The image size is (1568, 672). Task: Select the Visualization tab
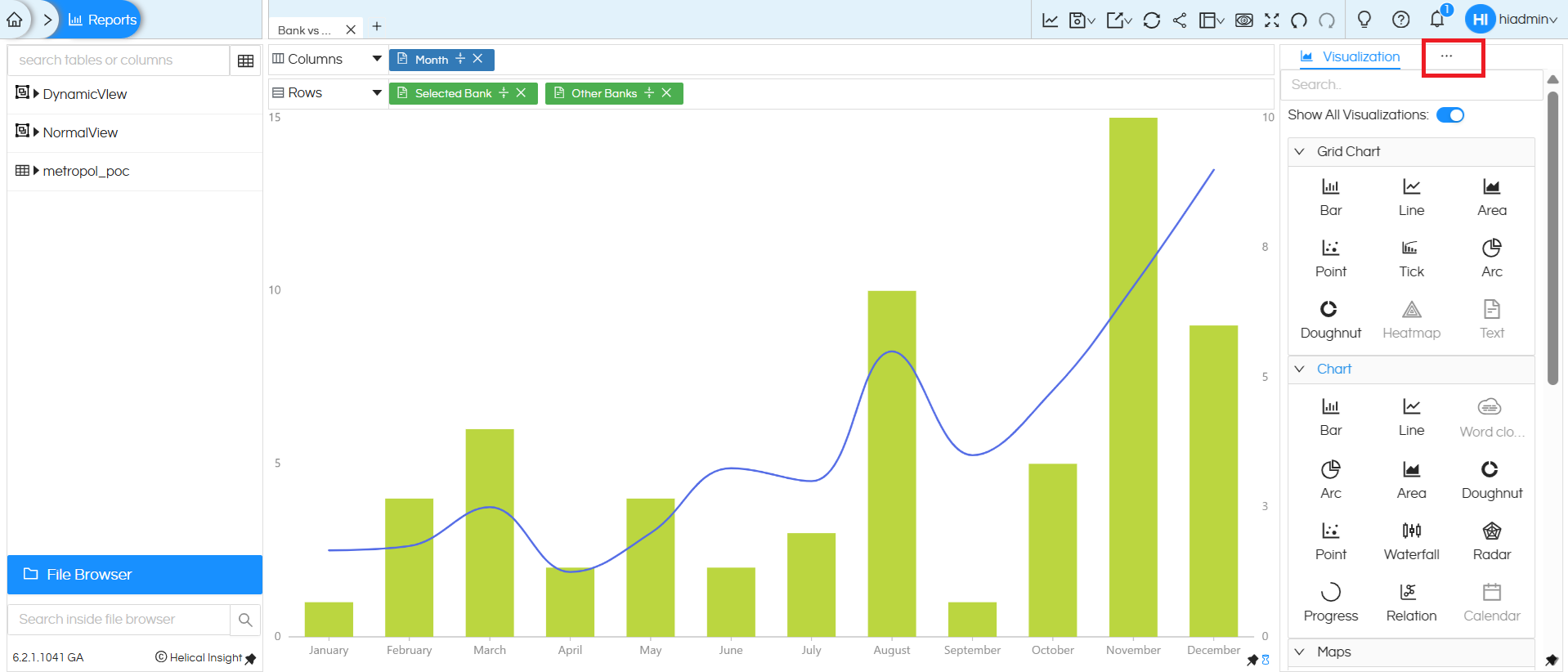point(1351,57)
